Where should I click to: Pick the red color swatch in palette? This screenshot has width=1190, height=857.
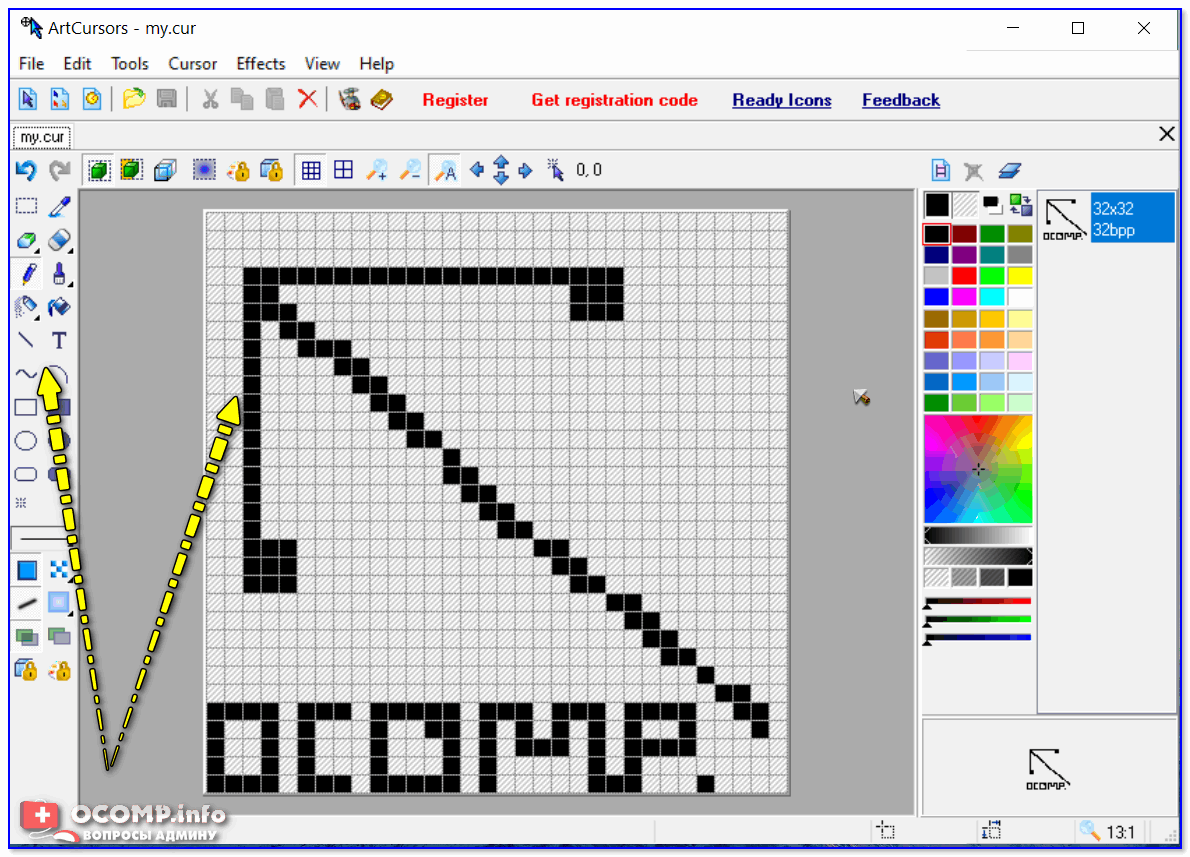click(964, 276)
